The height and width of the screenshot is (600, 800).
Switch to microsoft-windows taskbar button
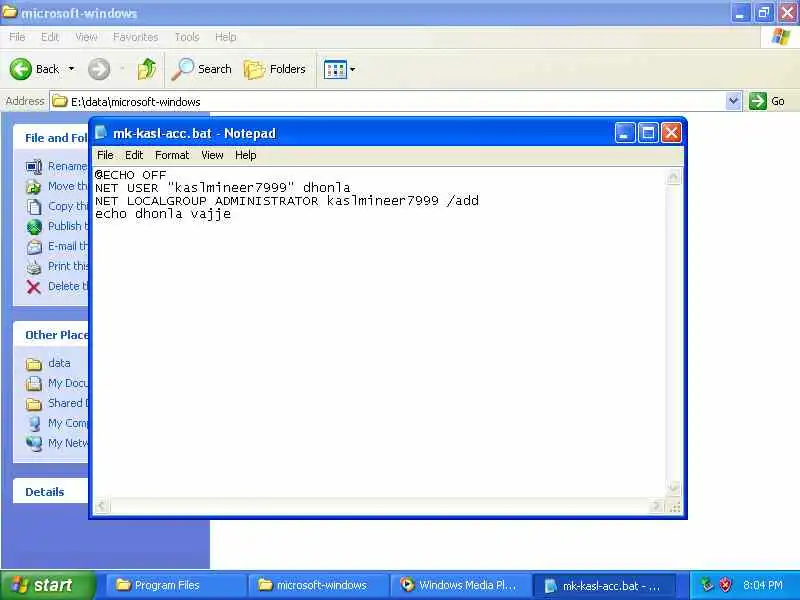[317, 585]
